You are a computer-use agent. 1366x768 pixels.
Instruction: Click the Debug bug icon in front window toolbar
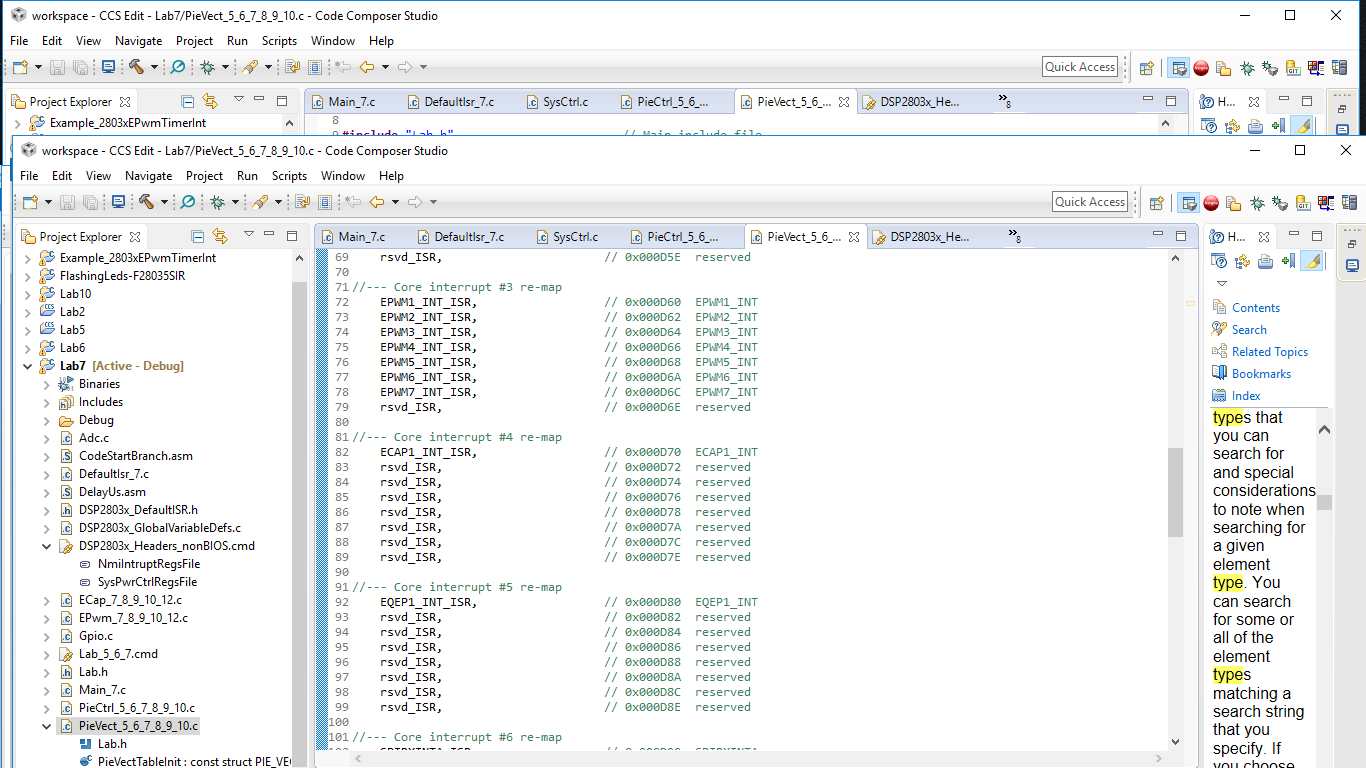pyautogui.click(x=217, y=202)
